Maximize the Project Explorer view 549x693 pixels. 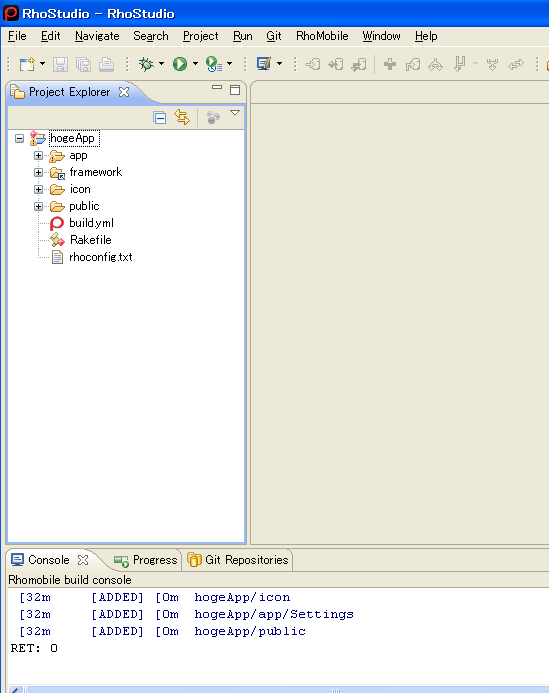(235, 90)
